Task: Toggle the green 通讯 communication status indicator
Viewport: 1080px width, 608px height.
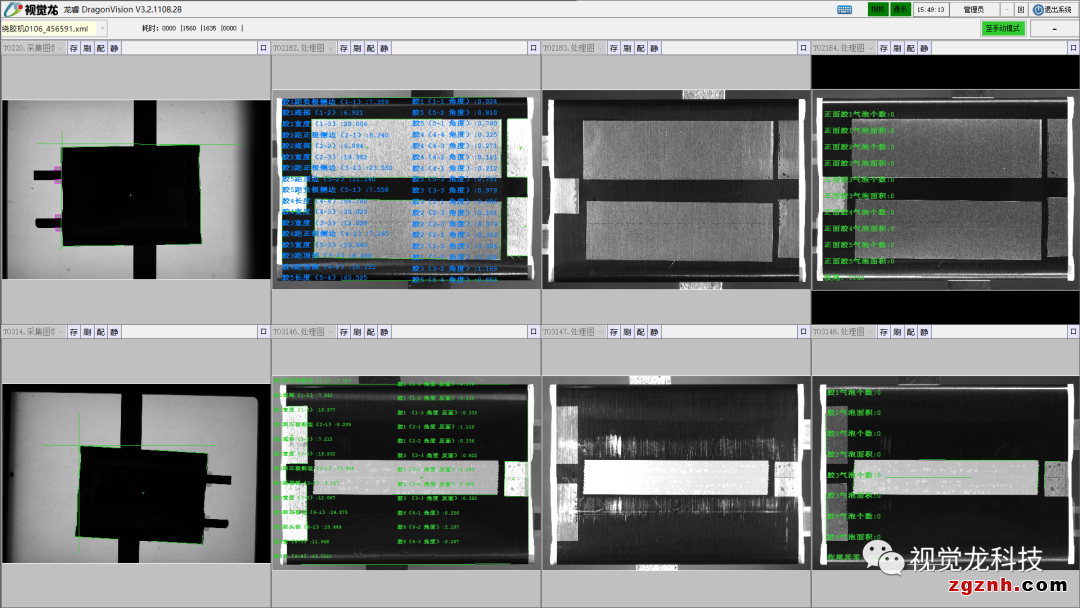Action: click(900, 9)
